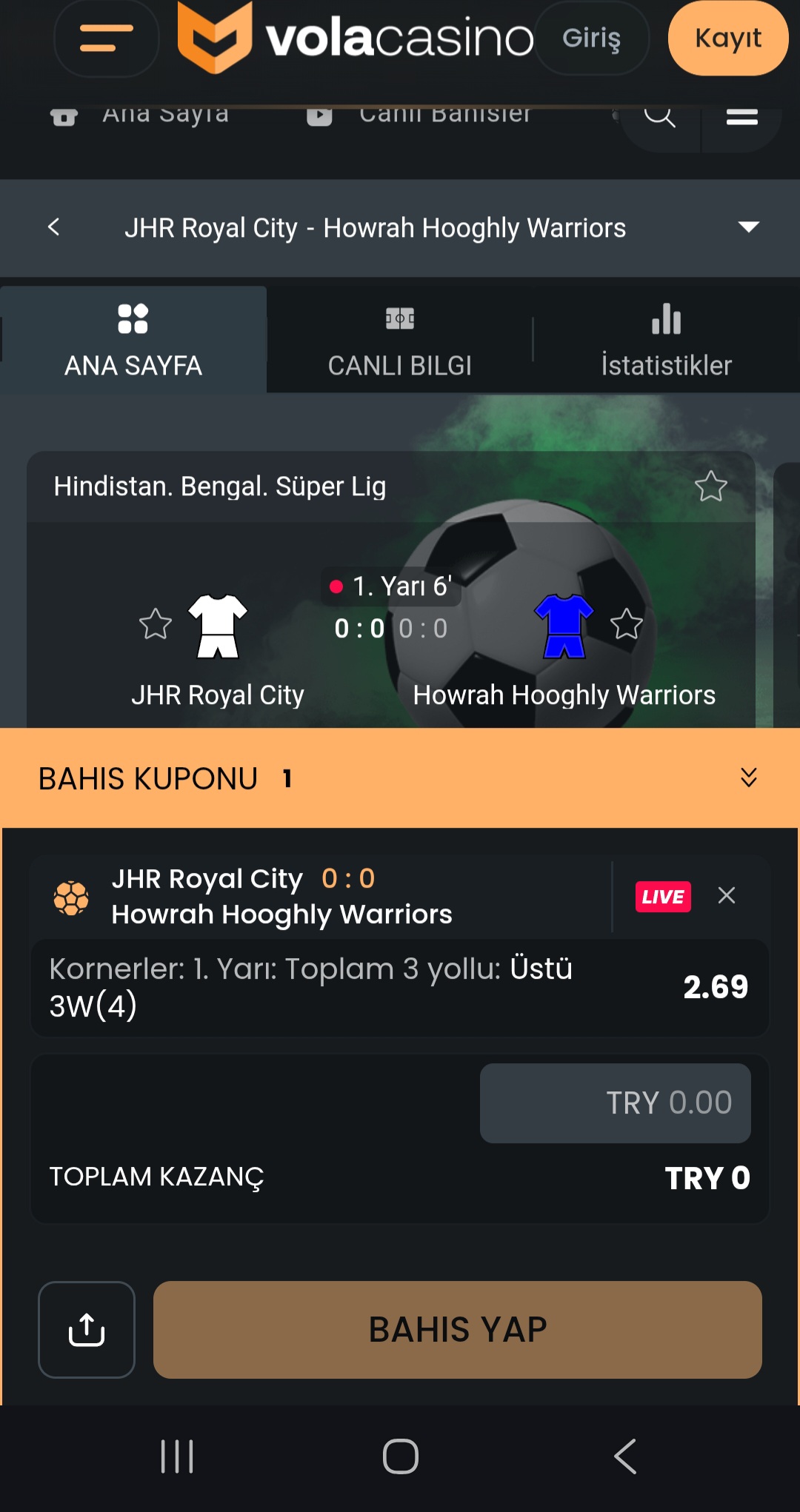Viewport: 800px width, 1512px height.
Task: Tap the volacasino logo
Action: coord(356,37)
